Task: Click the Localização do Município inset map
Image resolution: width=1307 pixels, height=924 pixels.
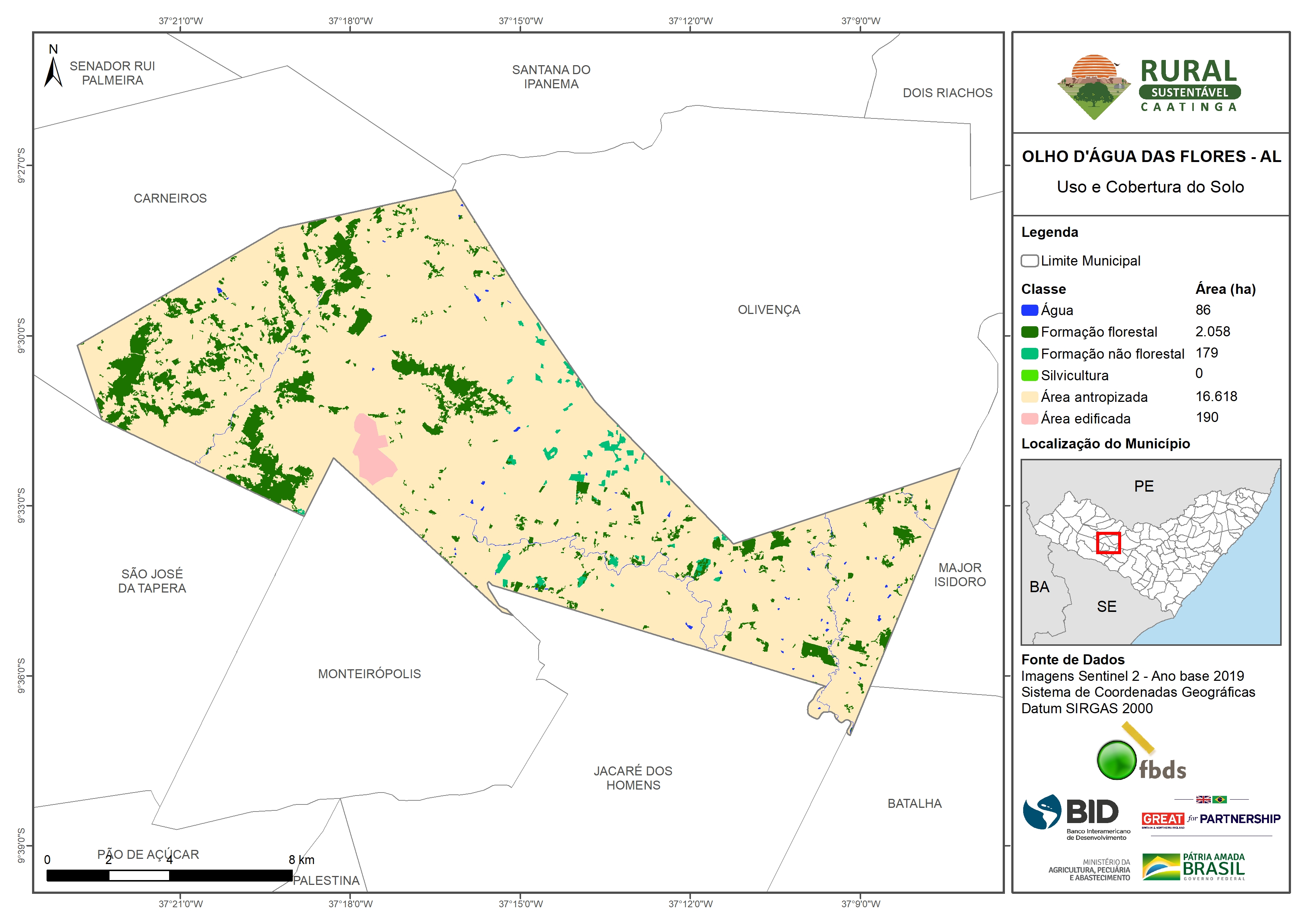Action: pos(1151,552)
